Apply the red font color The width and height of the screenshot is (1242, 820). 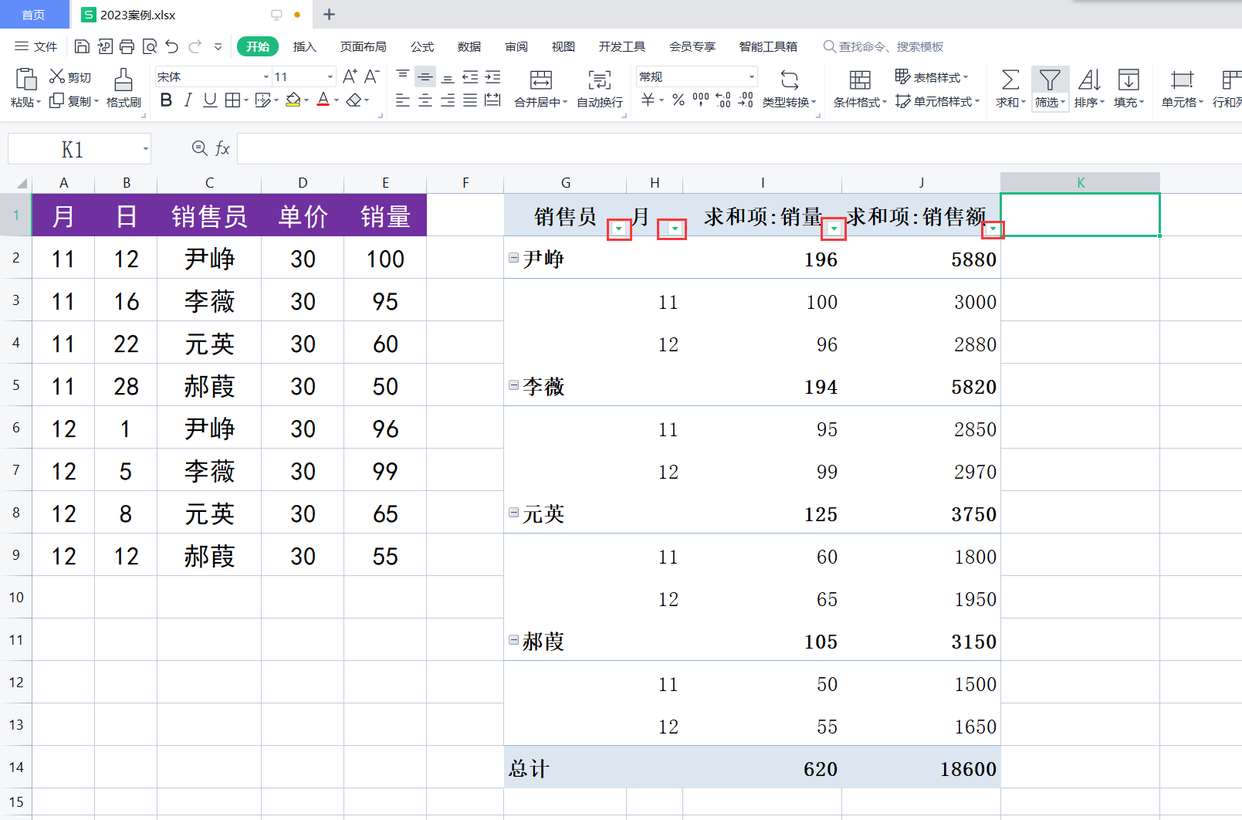pyautogui.click(x=323, y=100)
